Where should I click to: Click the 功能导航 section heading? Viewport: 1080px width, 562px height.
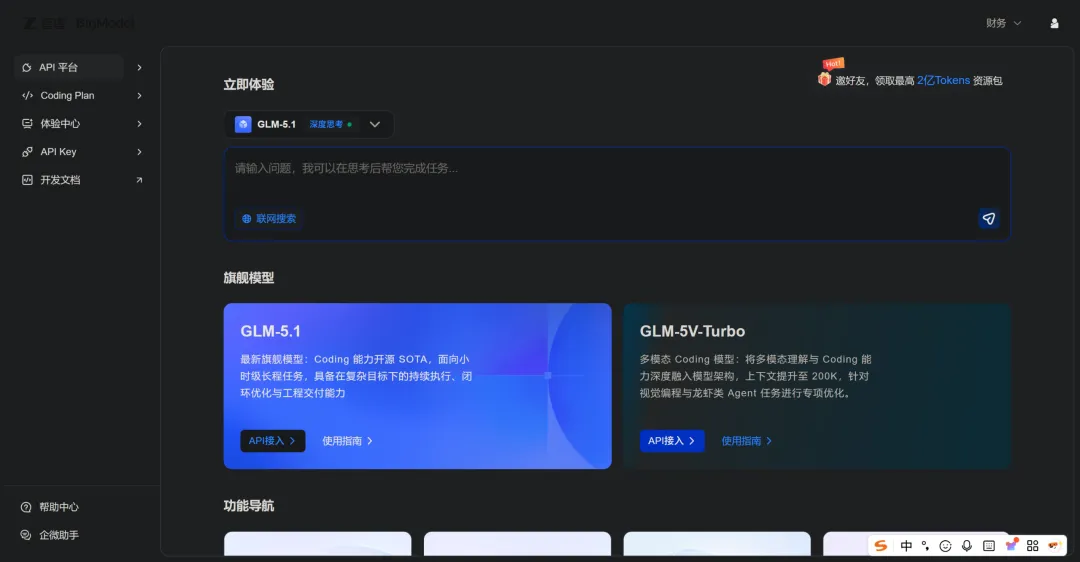(249, 506)
